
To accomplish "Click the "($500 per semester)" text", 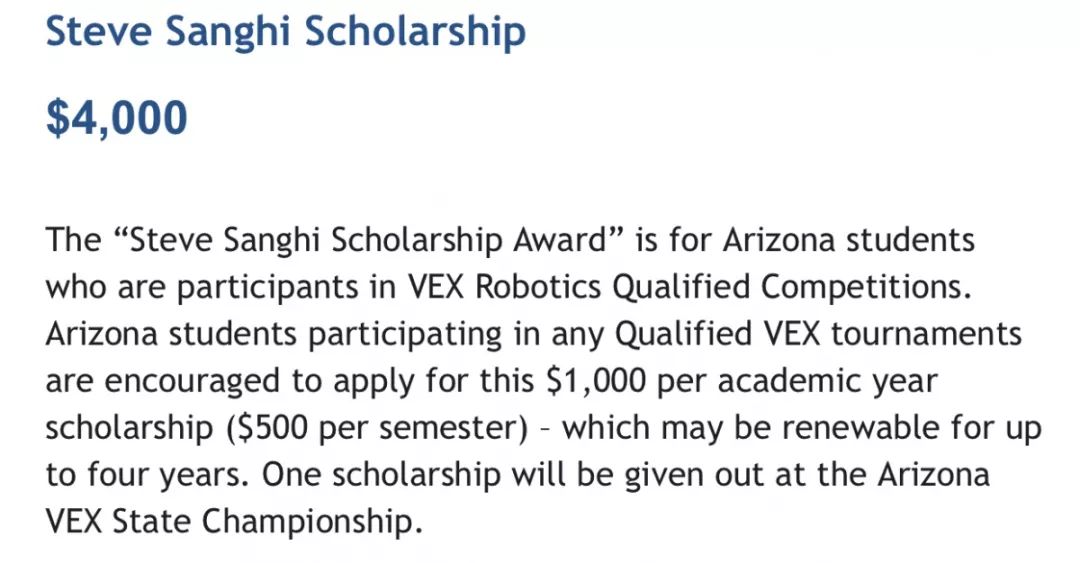I will [x=377, y=429].
